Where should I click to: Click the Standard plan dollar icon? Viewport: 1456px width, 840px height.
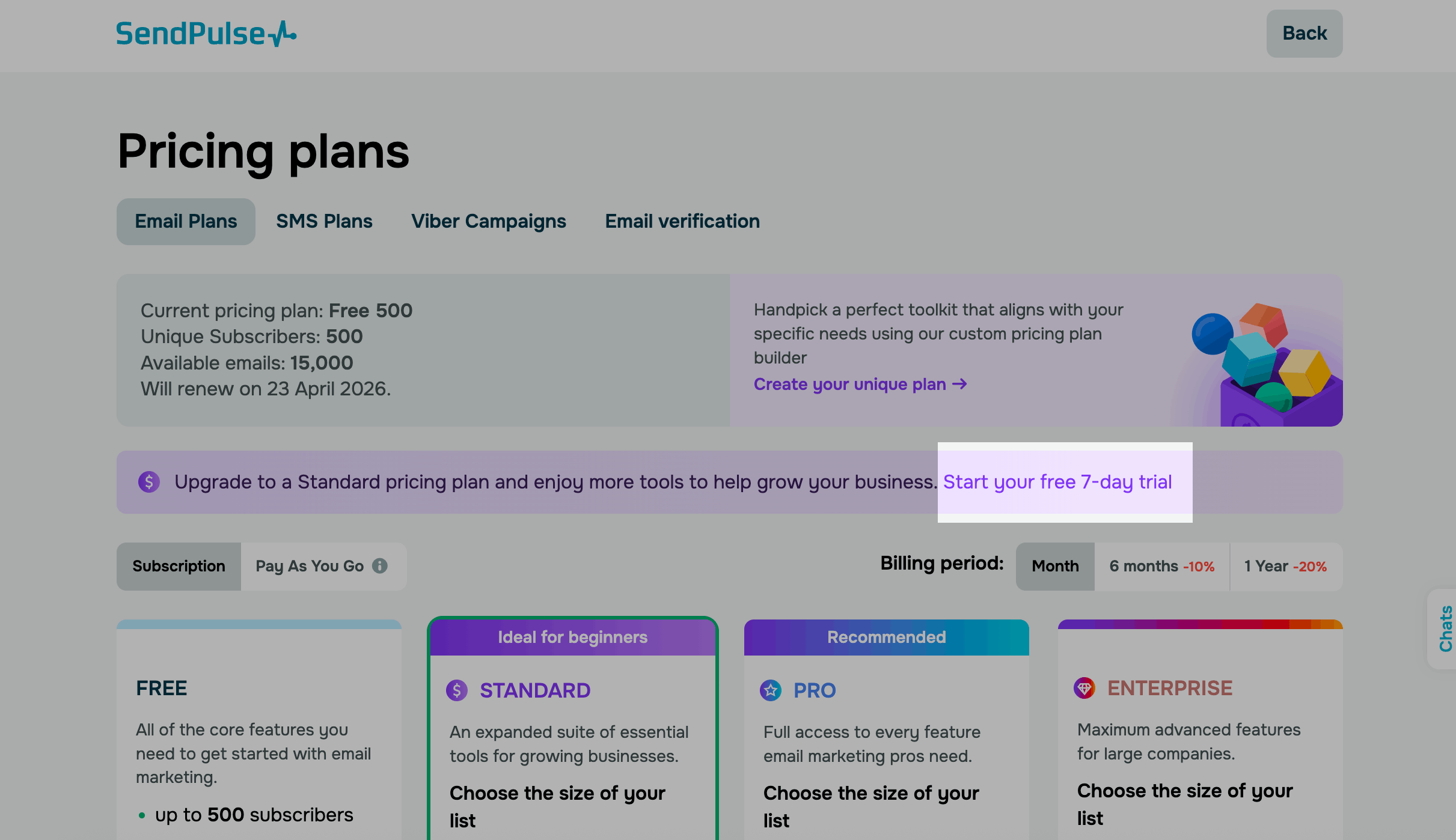coord(457,690)
